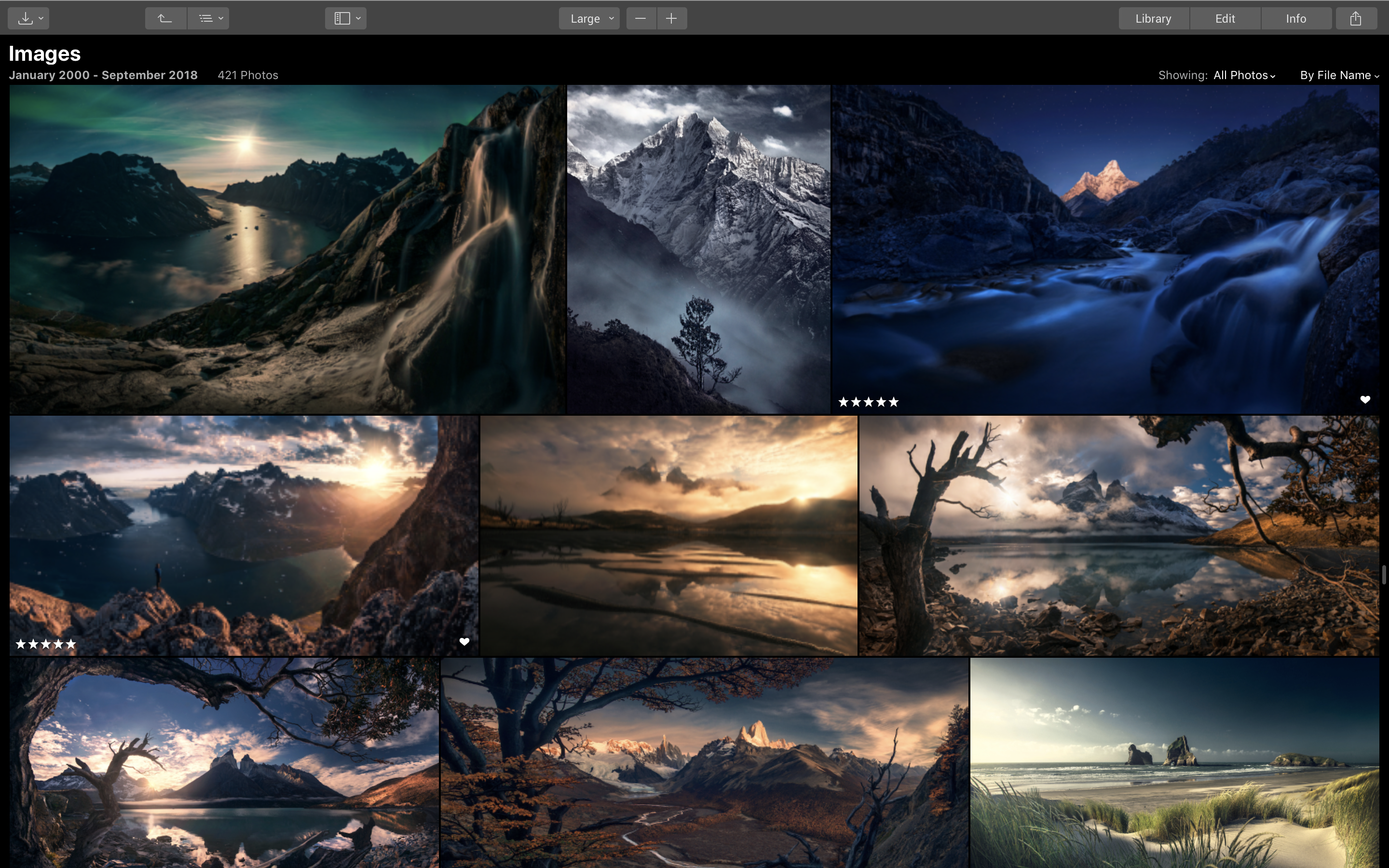Toggle favorite heart on fjord sunset photo
Viewport: 1389px width, 868px height.
point(464,642)
